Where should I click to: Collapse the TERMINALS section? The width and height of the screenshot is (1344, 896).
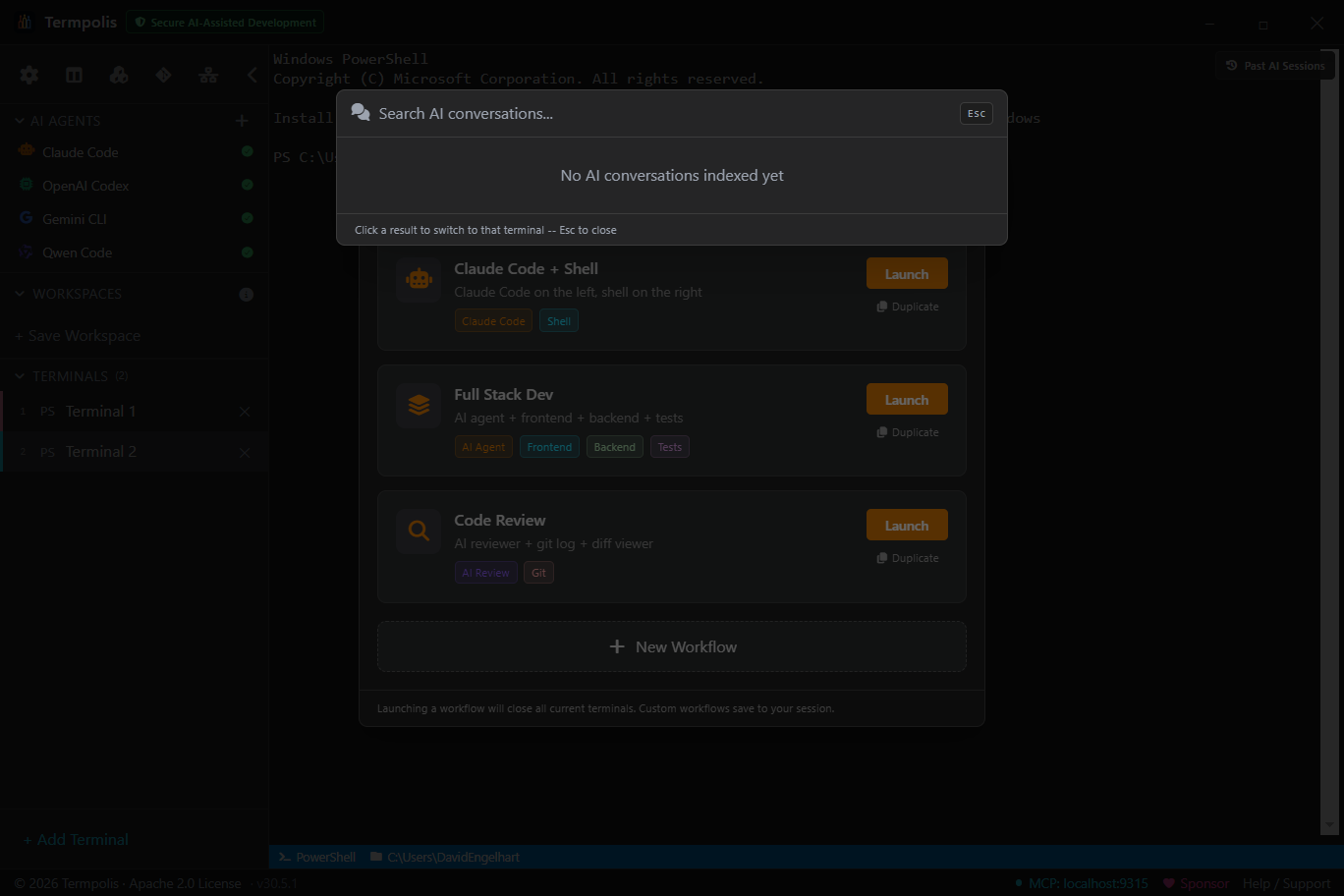20,376
